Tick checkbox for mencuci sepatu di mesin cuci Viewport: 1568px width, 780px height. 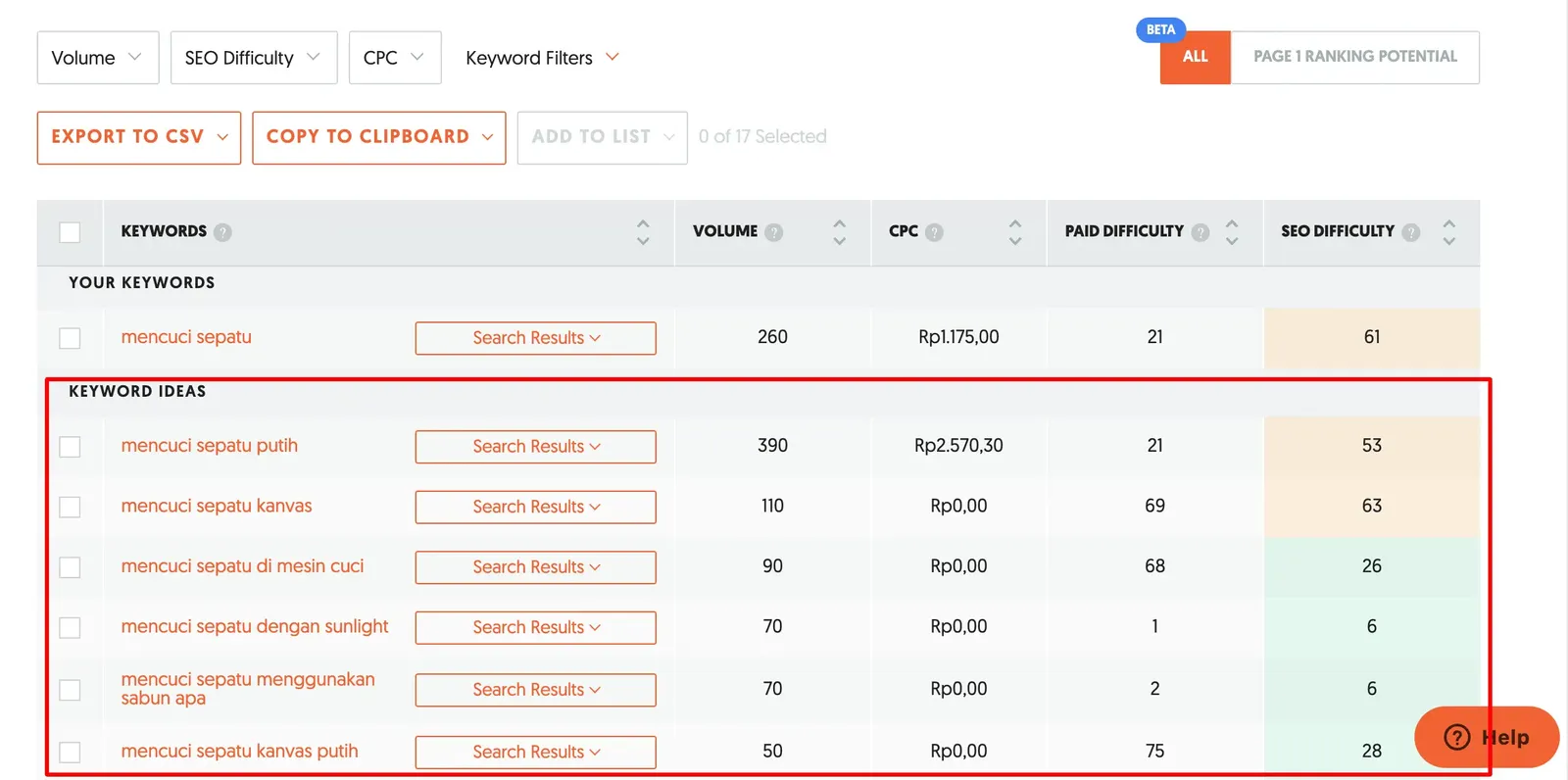(70, 567)
